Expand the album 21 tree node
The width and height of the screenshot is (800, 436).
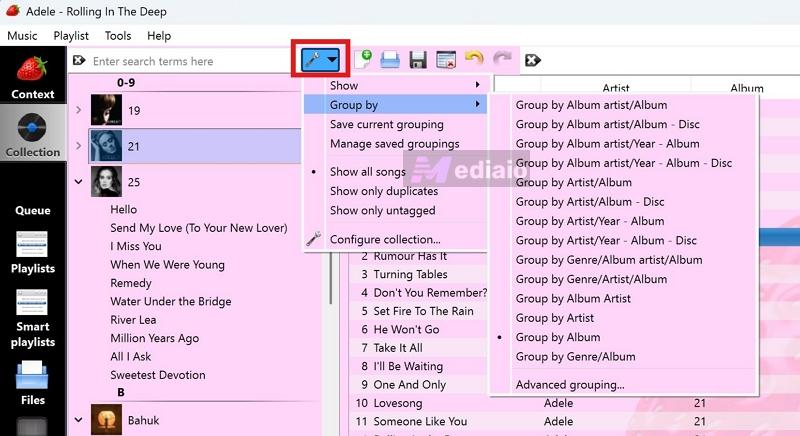coord(79,146)
